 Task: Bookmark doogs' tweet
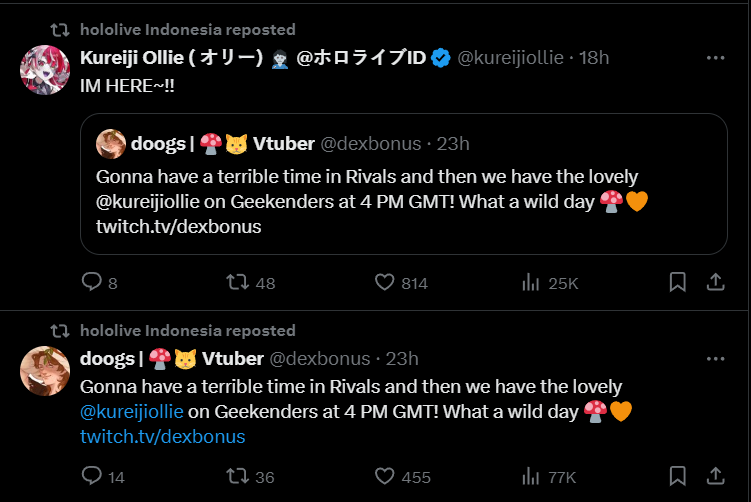(x=677, y=477)
